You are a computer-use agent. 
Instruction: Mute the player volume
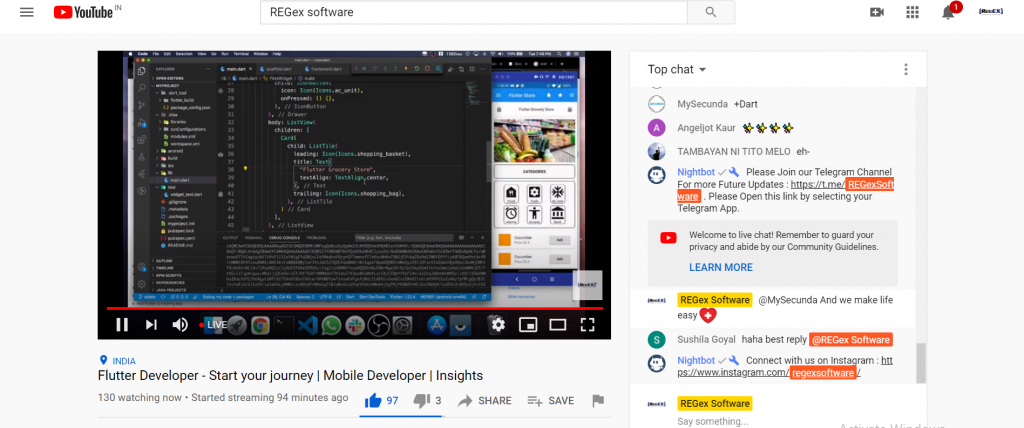[180, 324]
